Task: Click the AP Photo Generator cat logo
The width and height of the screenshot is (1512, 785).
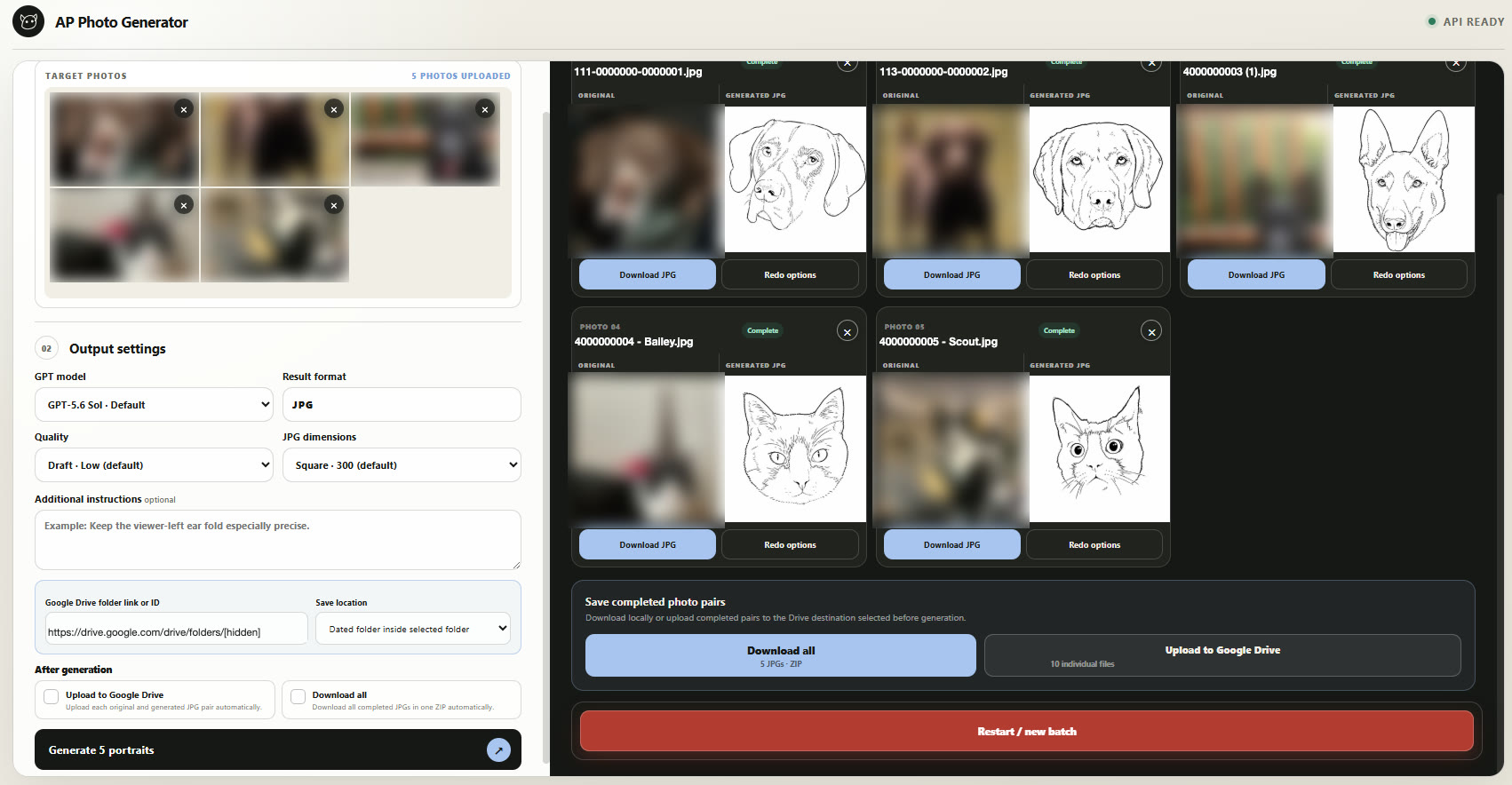Action: coord(28,21)
